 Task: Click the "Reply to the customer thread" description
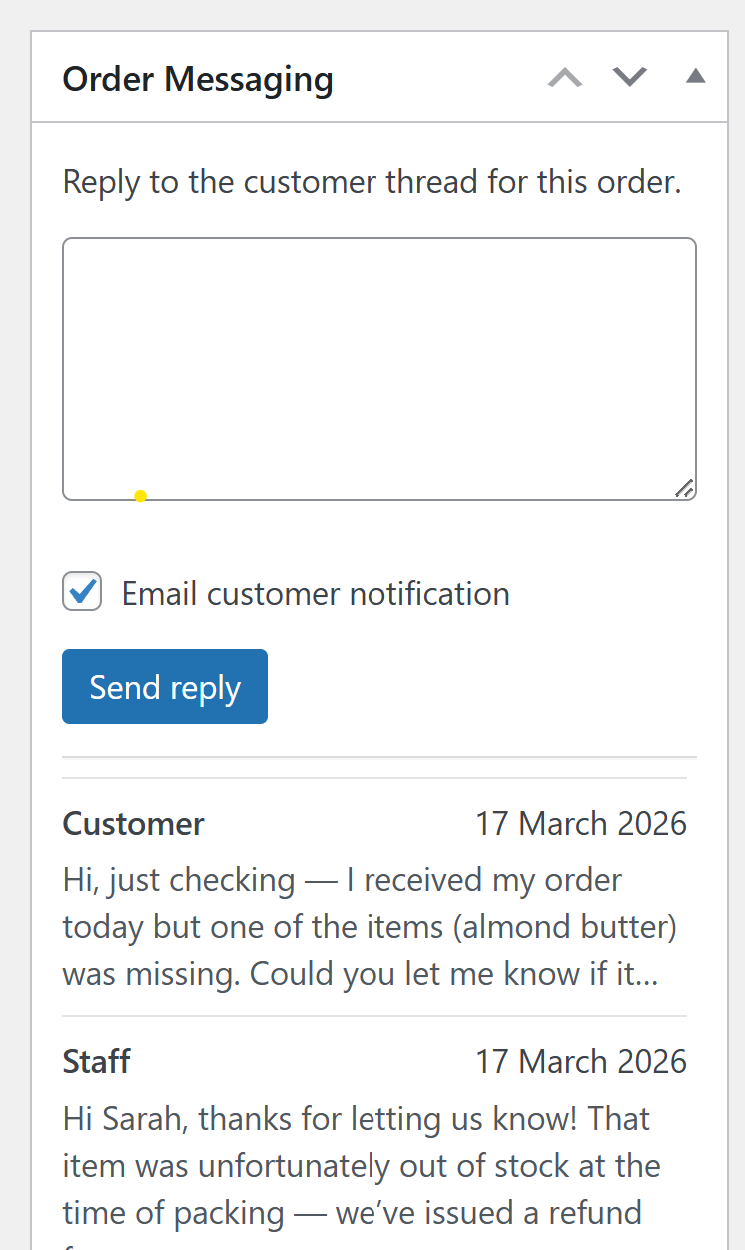[x=372, y=183]
